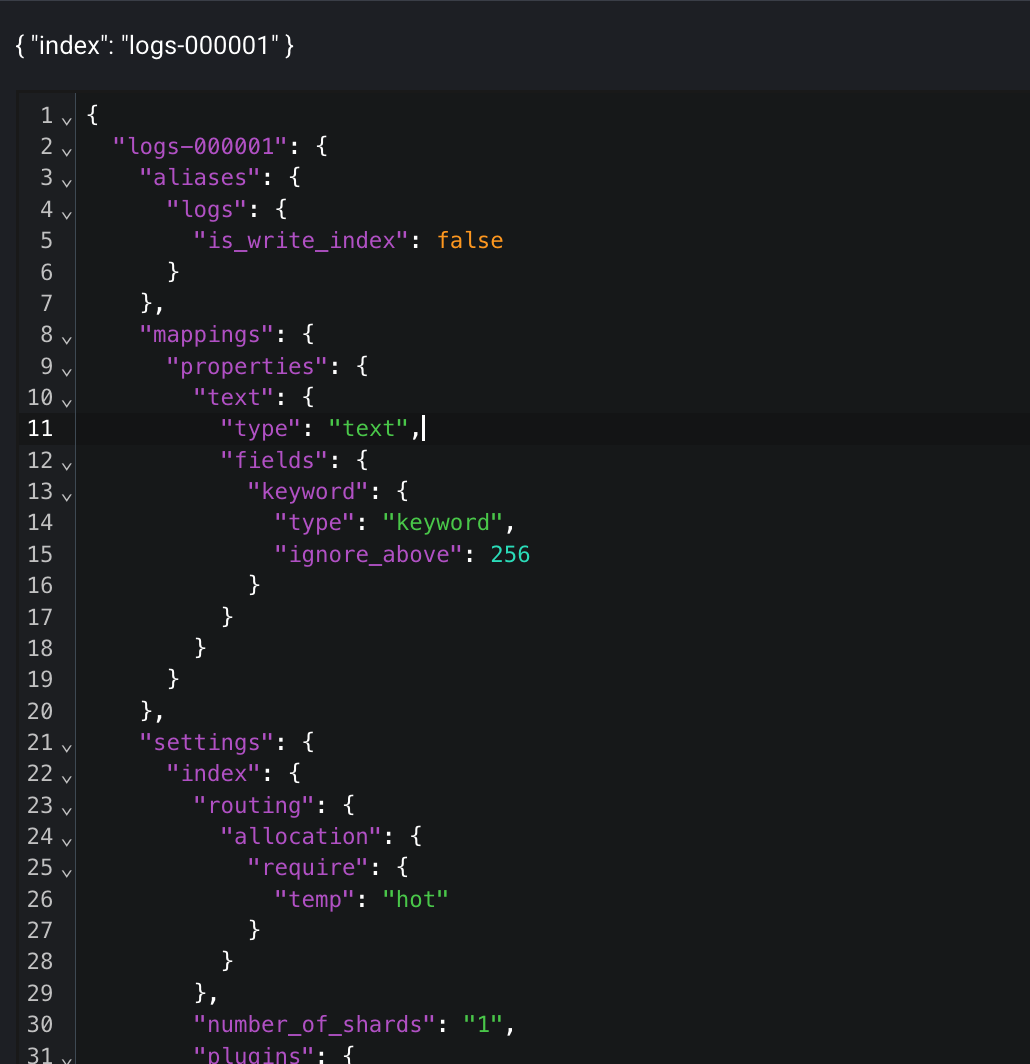
Task: Click line number 20 in the gutter
Action: point(40,711)
